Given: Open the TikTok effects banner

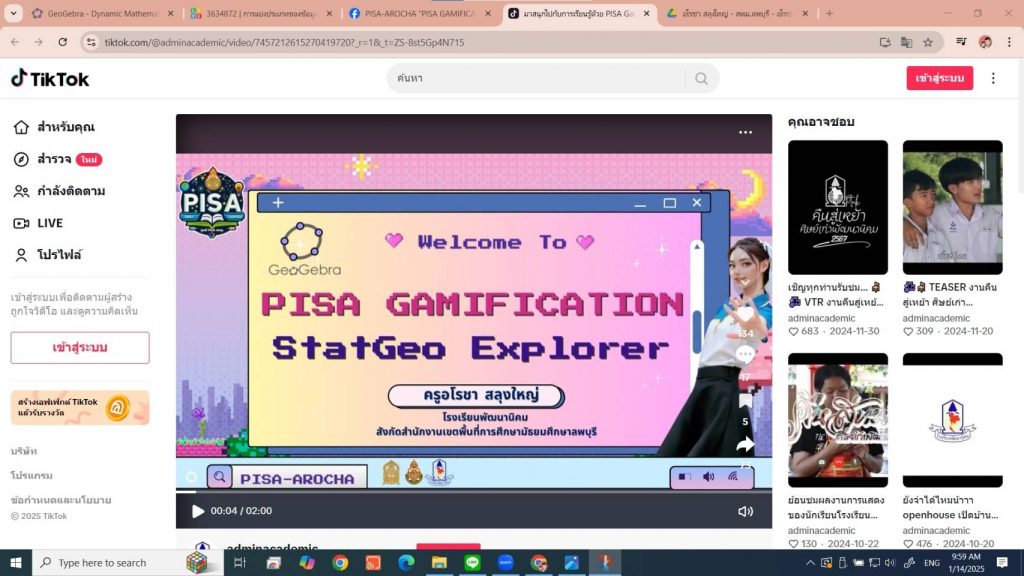Looking at the screenshot, I should (80, 408).
